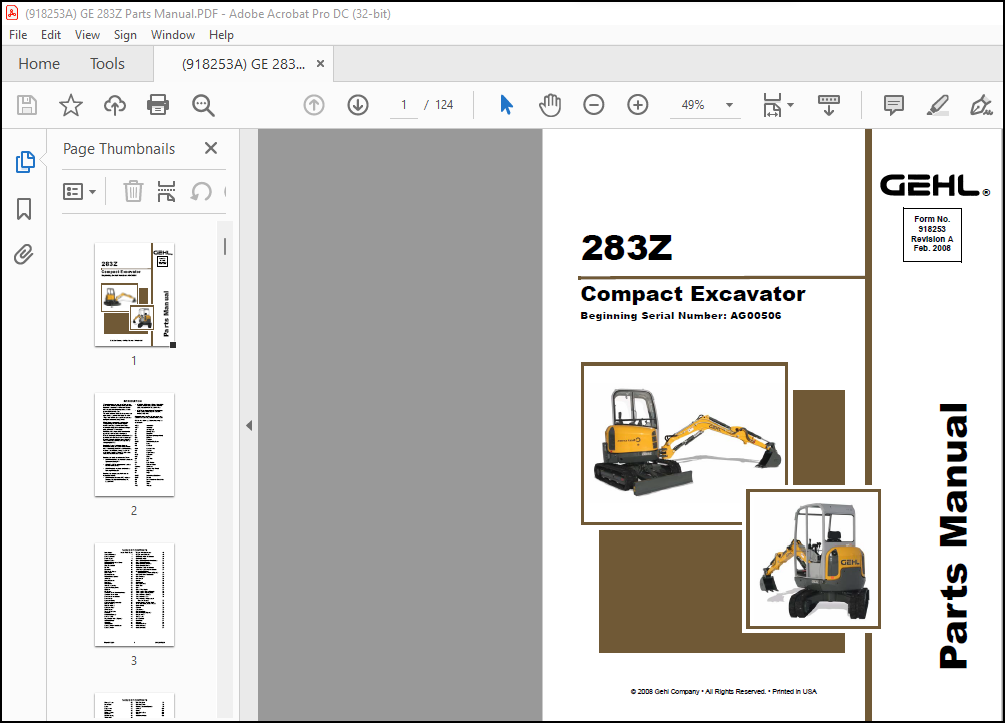Open the Edit menu
Viewport: 1005px width, 723px height.
click(x=51, y=35)
